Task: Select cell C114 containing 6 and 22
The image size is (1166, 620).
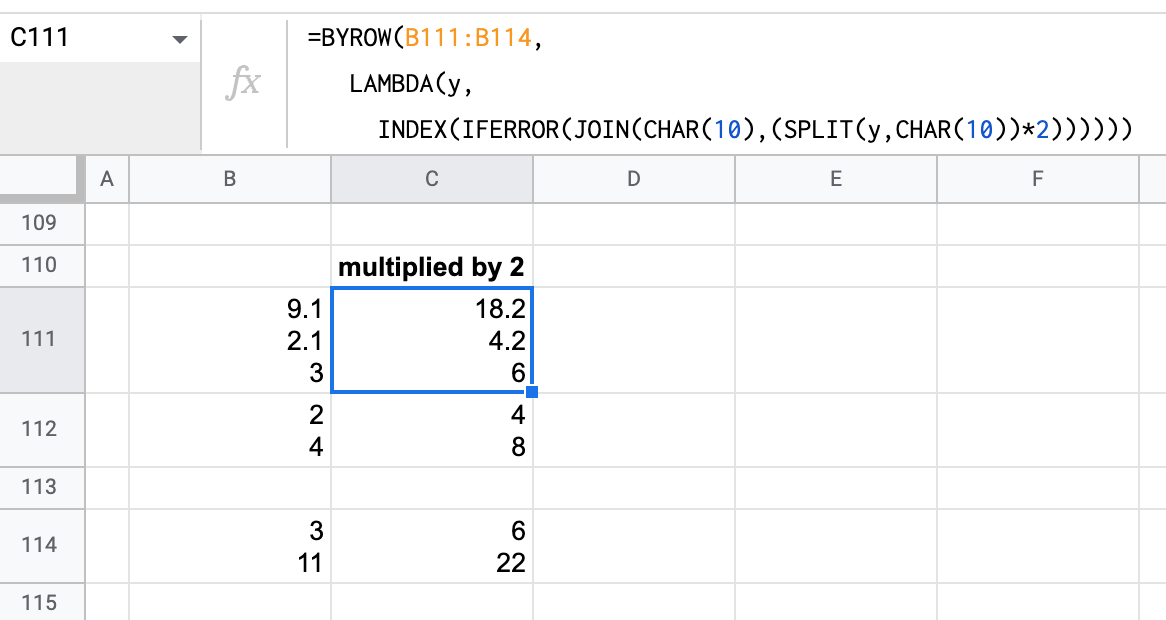Action: pos(432,546)
